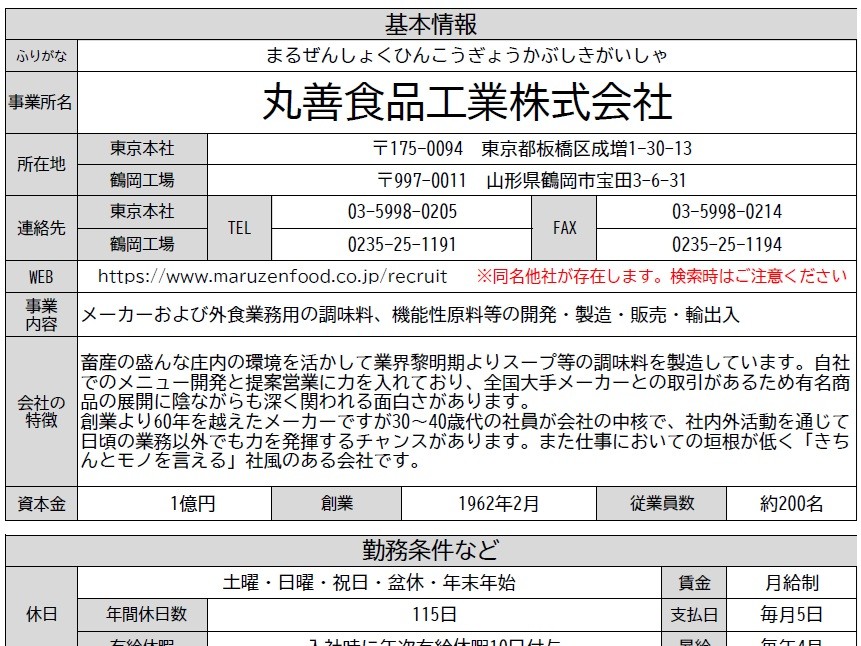The height and width of the screenshot is (646, 861).
Task: Select the founding date 1962年2月
Action: [x=490, y=503]
